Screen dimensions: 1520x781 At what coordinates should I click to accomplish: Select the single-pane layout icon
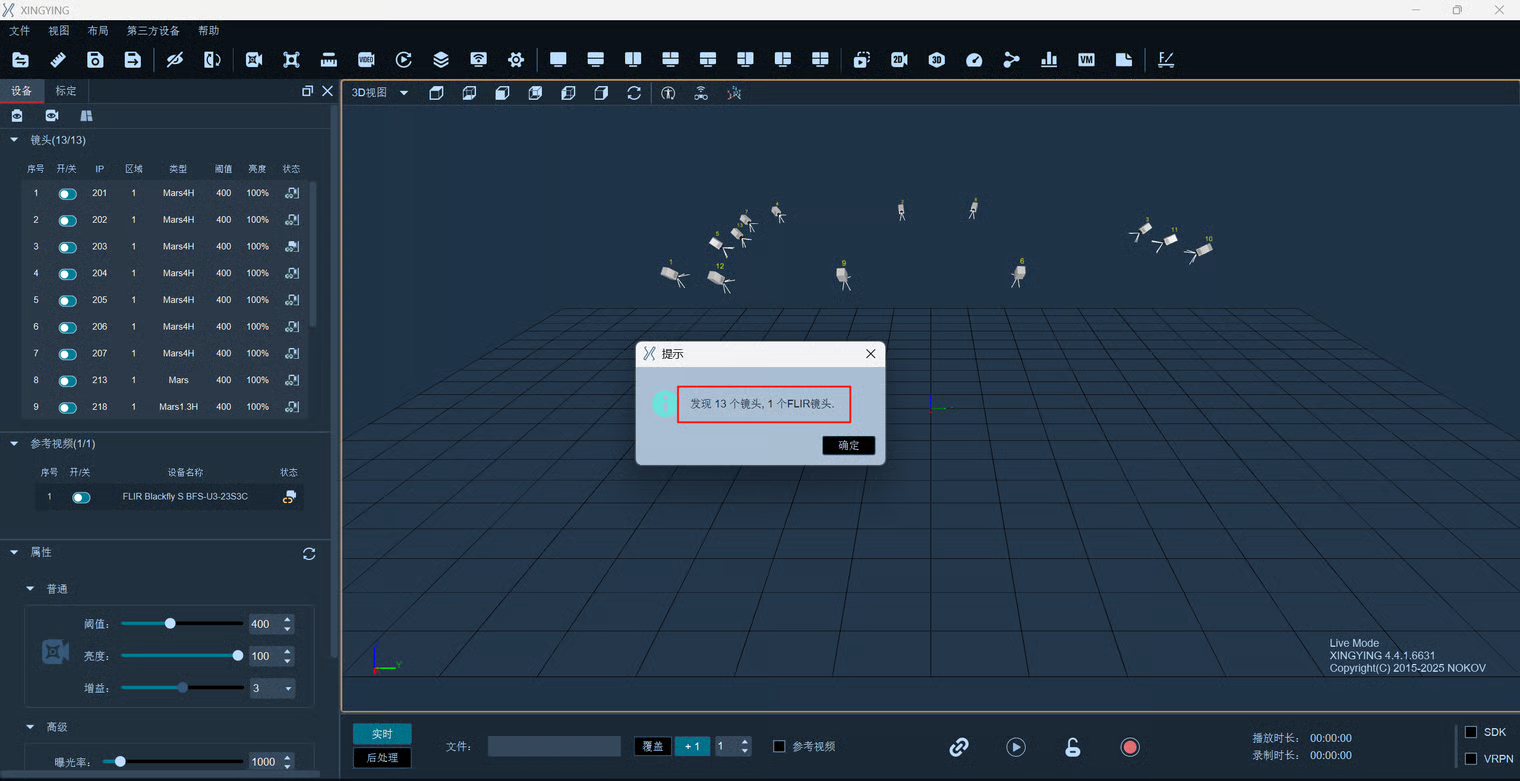click(558, 60)
